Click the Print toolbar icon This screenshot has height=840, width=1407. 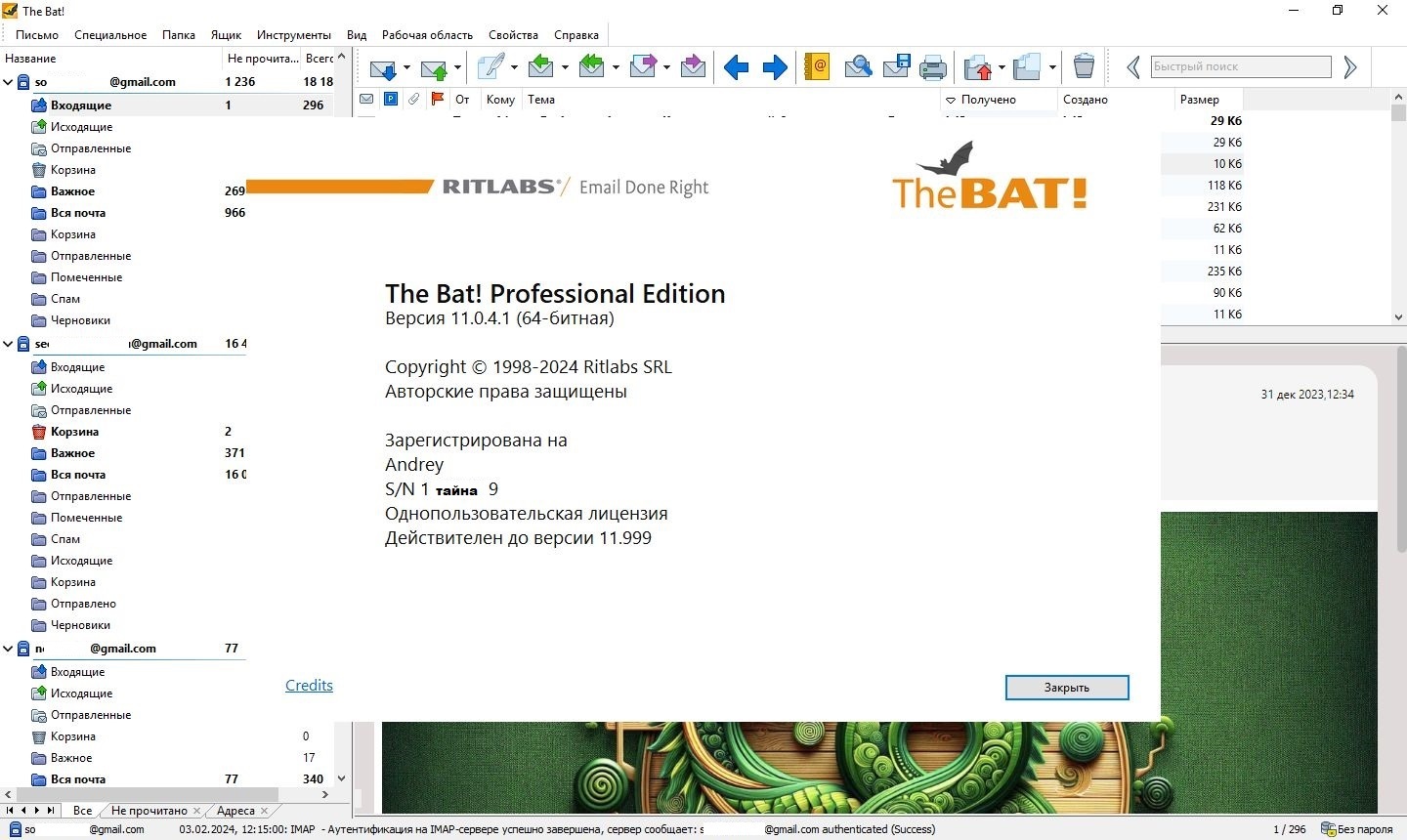point(933,67)
